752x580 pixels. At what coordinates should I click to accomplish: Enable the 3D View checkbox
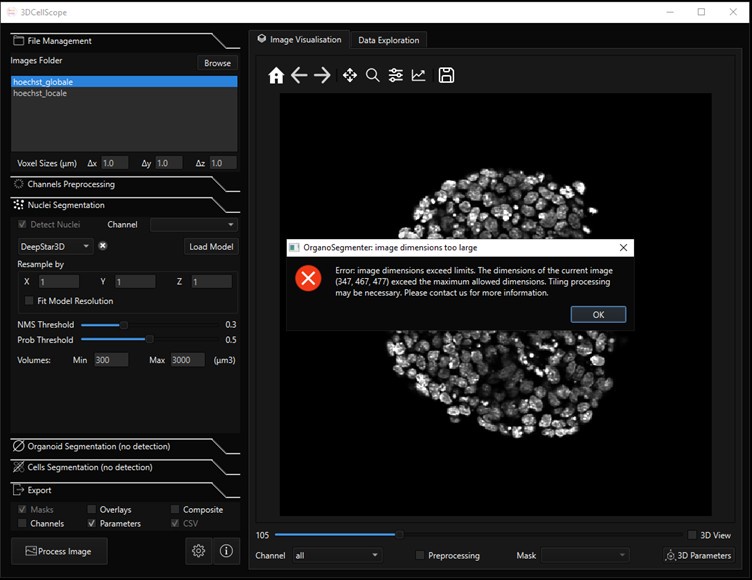click(692, 535)
